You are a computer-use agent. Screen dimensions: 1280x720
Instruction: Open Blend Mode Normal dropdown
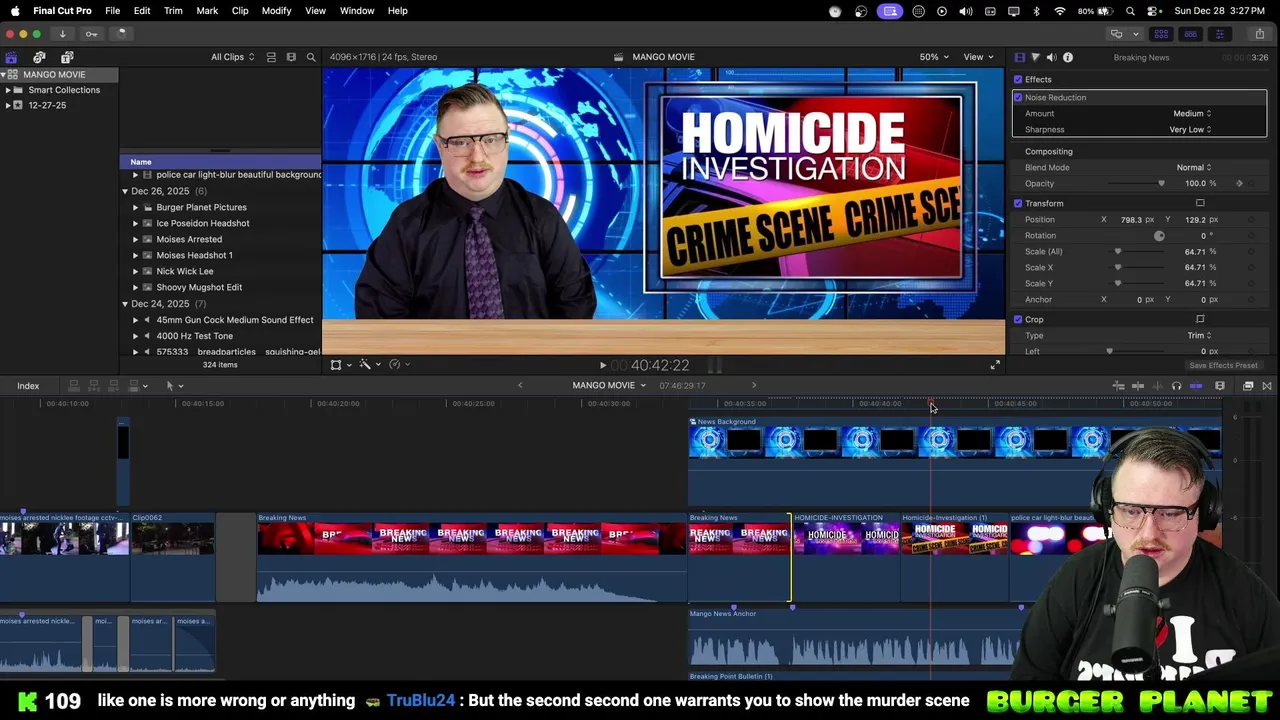[1193, 167]
